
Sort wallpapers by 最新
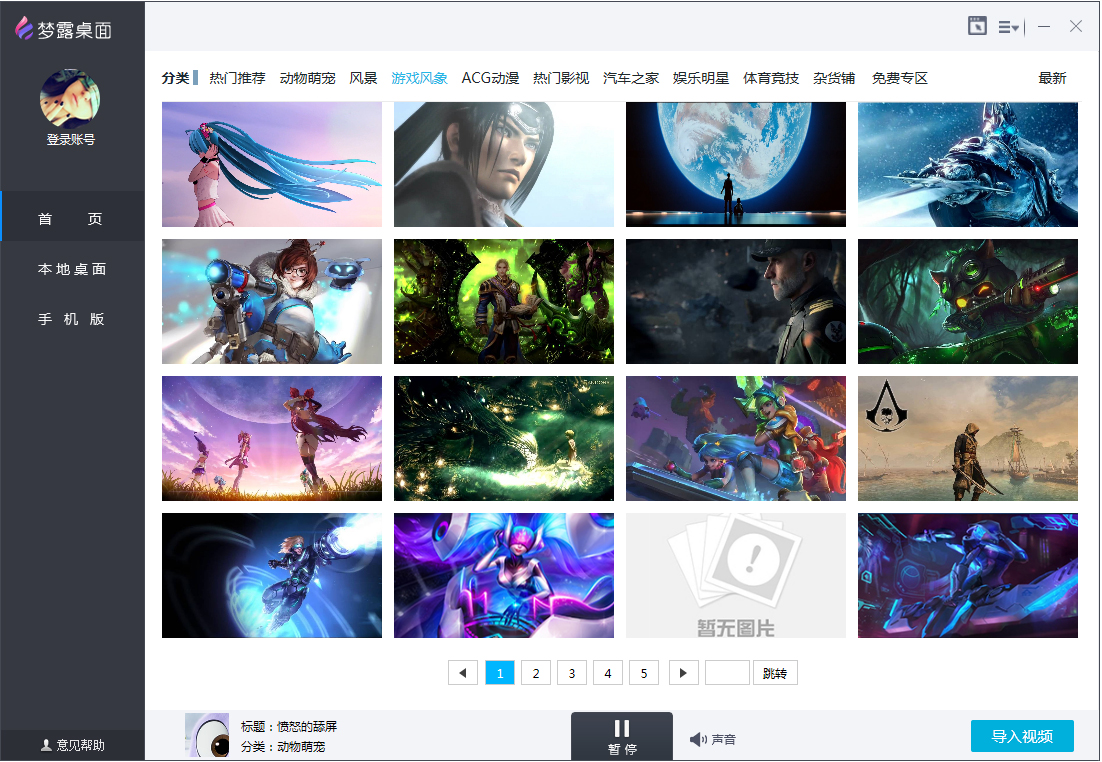tap(1052, 77)
